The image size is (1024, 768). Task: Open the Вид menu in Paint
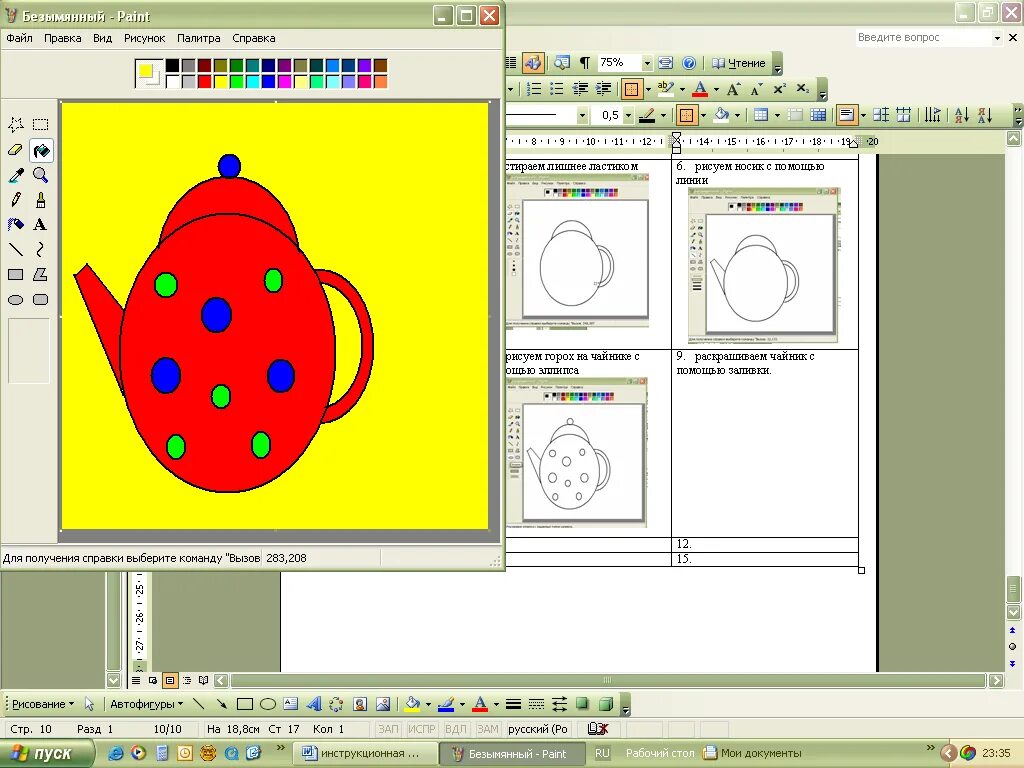pyautogui.click(x=103, y=38)
